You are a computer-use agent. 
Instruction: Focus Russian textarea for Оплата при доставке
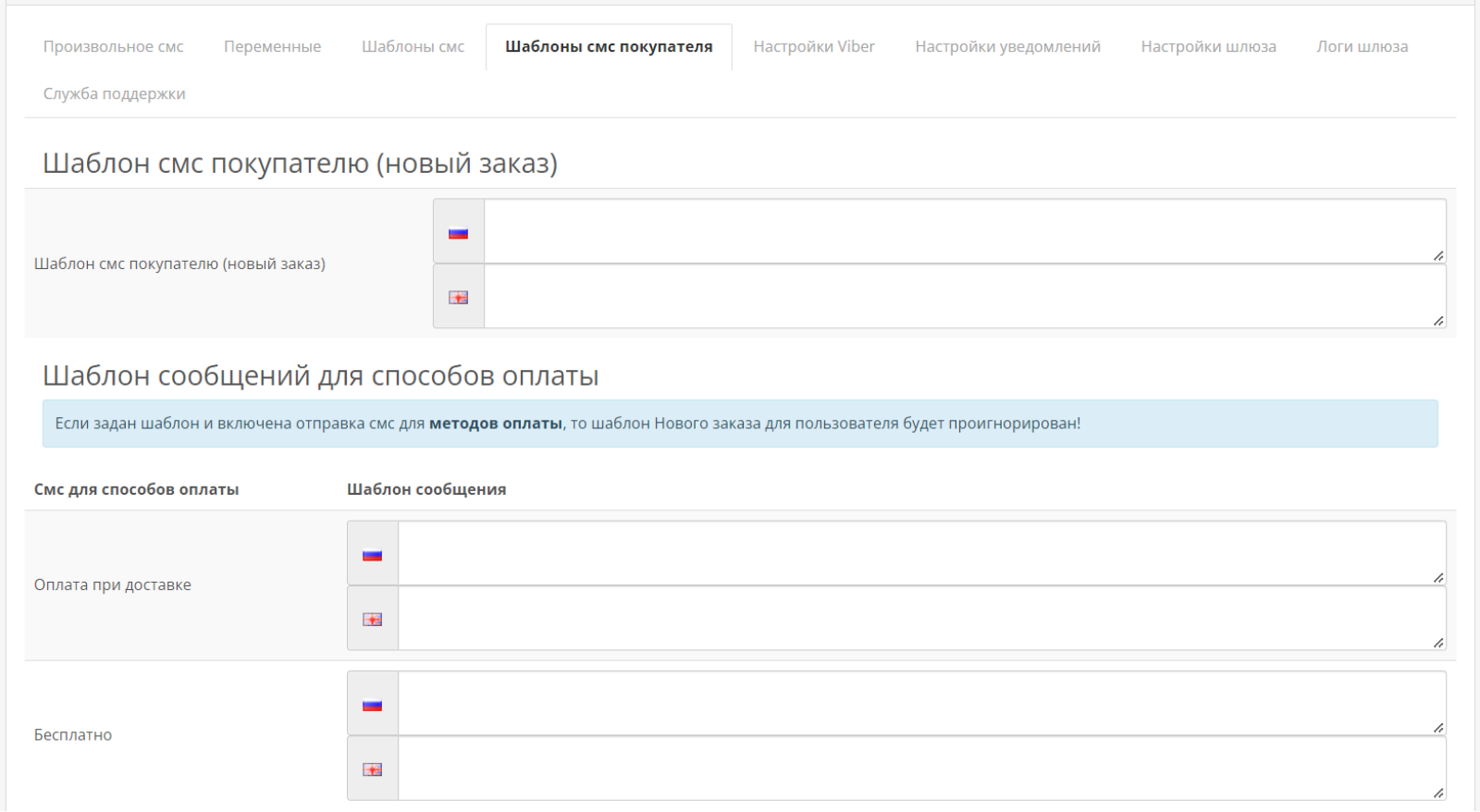922,553
